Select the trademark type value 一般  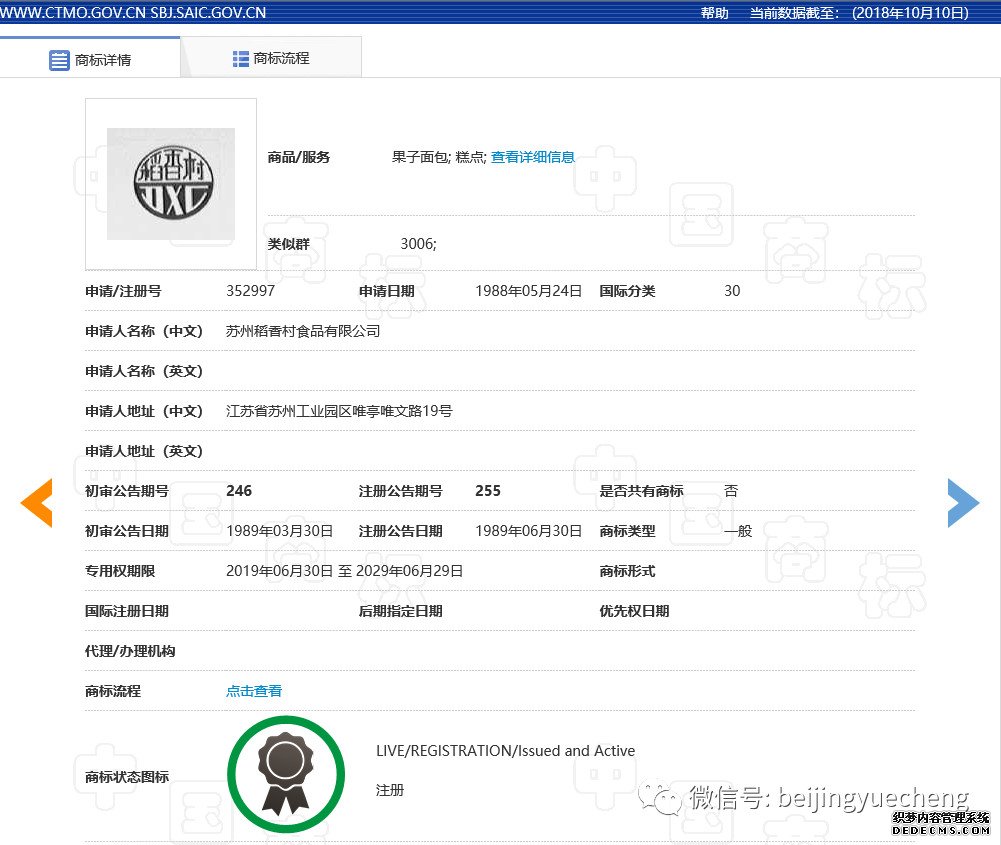(738, 531)
